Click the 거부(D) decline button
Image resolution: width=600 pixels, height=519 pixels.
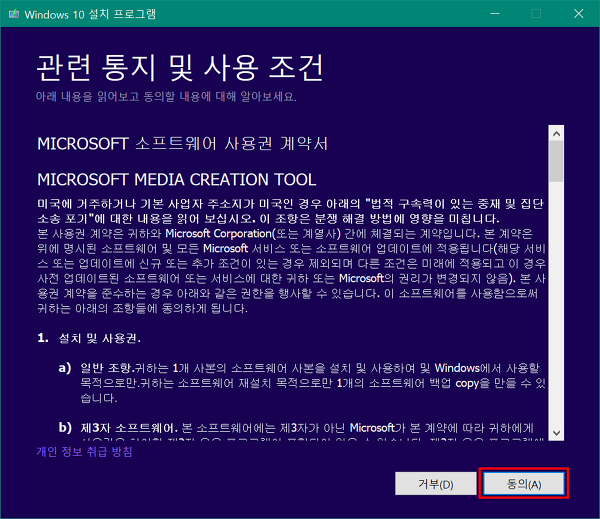pyautogui.click(x=435, y=483)
